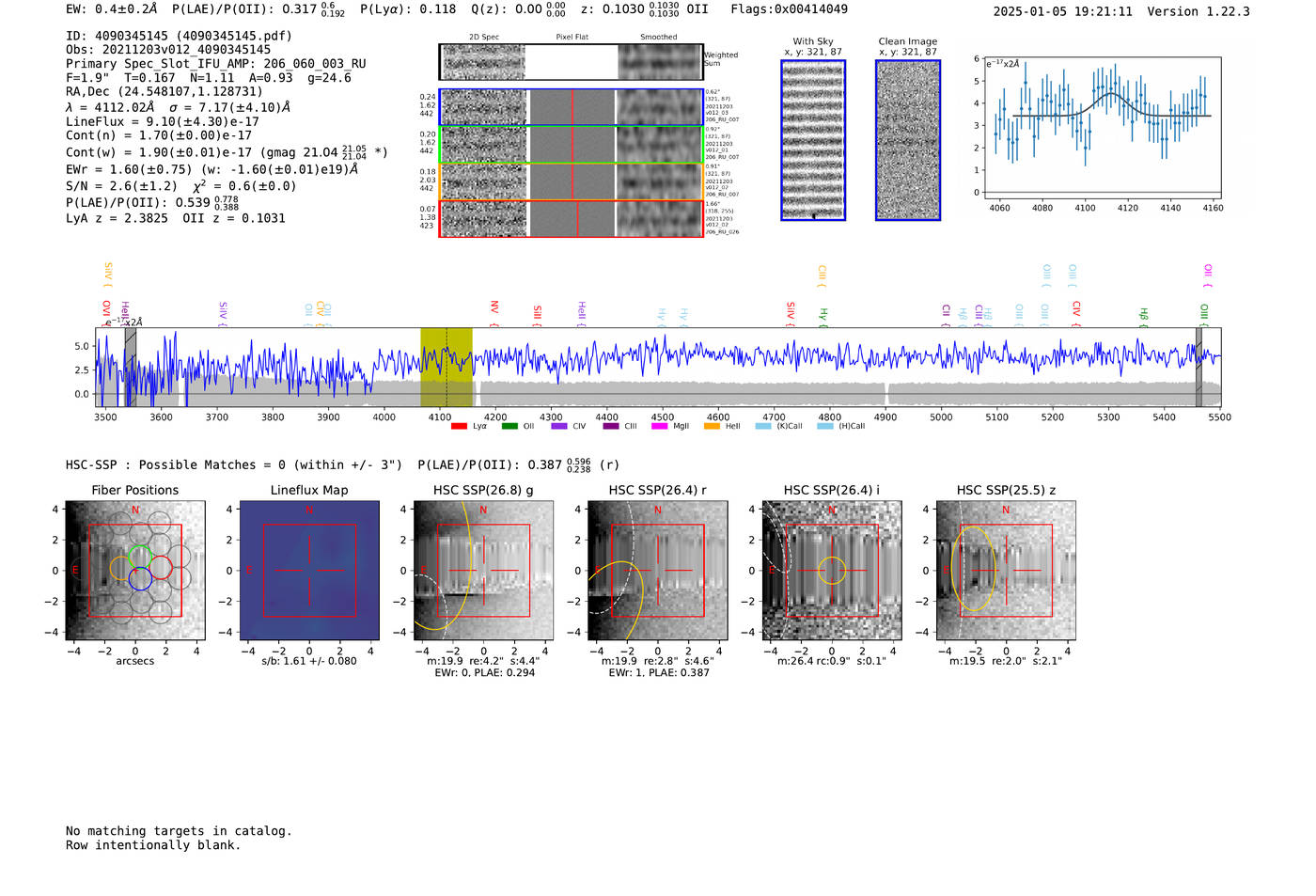
Task: Select the blue-bordered fiber spectrum row
Action: 571,107
